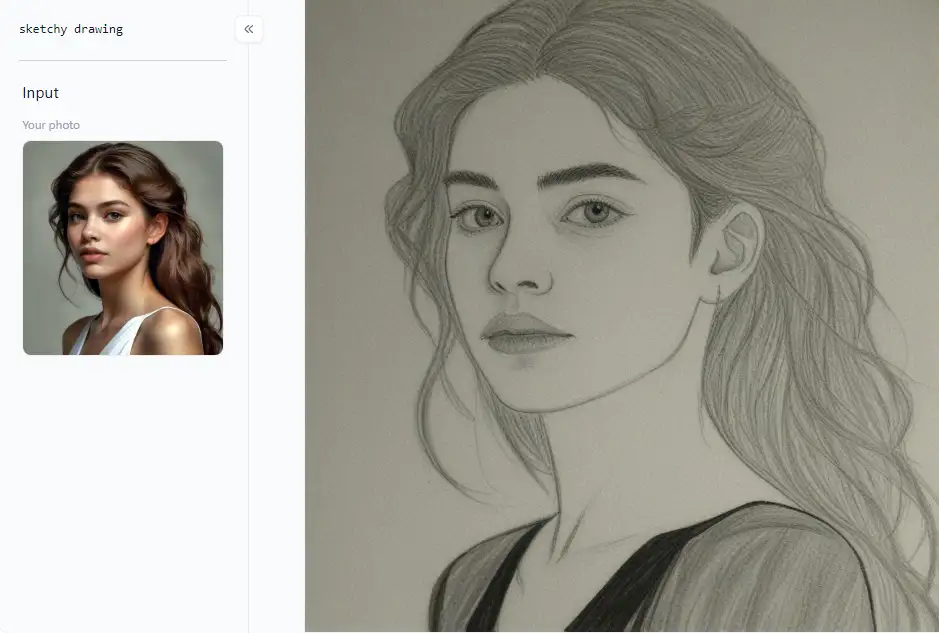Click the "sketchy drawing" prompt text
Viewport: 939px width, 633px height.
71,29
